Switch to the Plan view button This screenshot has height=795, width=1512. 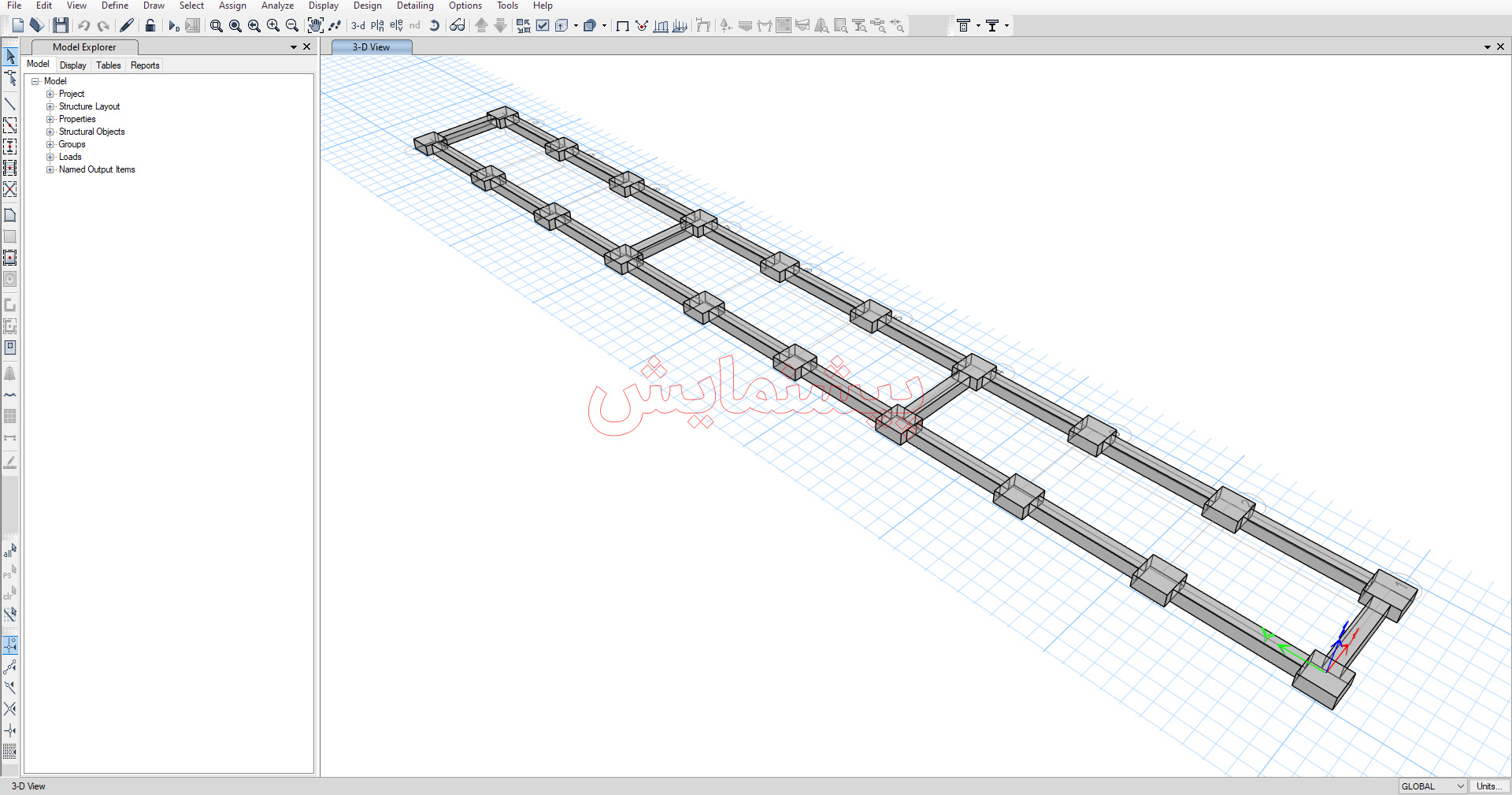[378, 26]
